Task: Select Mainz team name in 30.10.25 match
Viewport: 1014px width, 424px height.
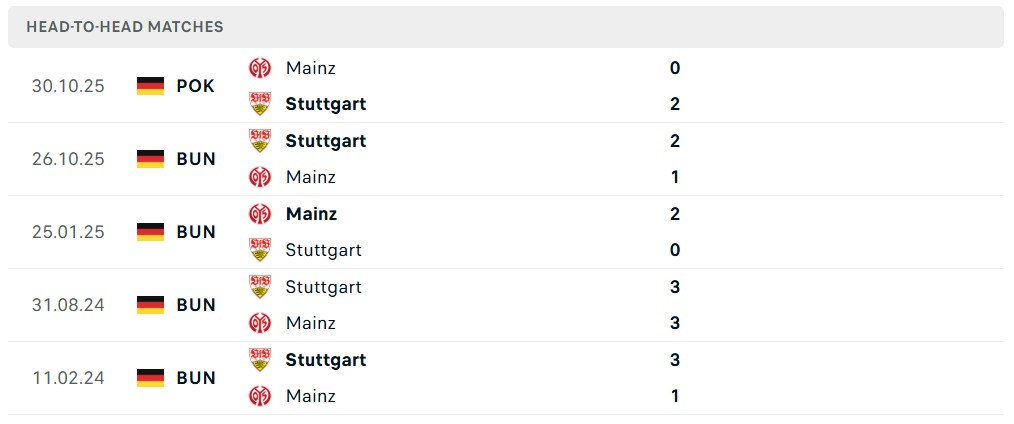Action: click(310, 68)
